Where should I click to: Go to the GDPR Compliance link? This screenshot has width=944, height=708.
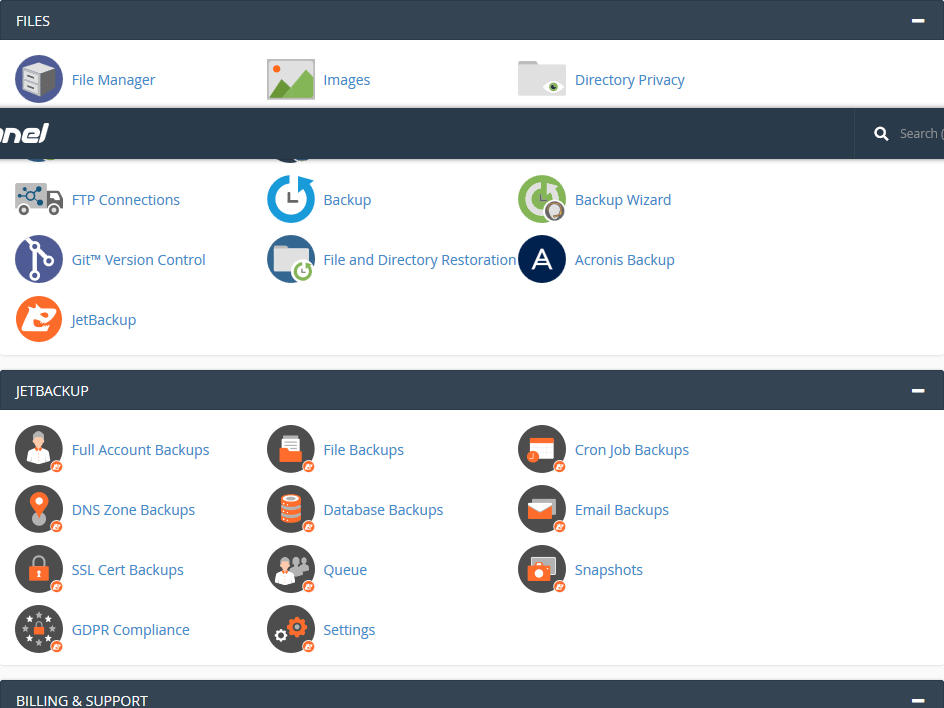(131, 630)
